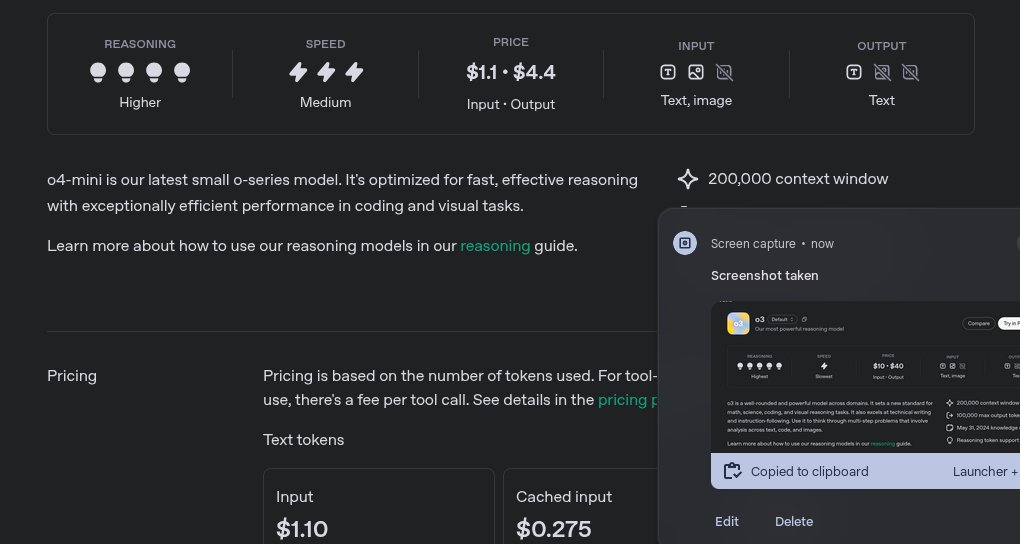1020x544 pixels.
Task: Click the Screenshot taken title
Action: 764,275
